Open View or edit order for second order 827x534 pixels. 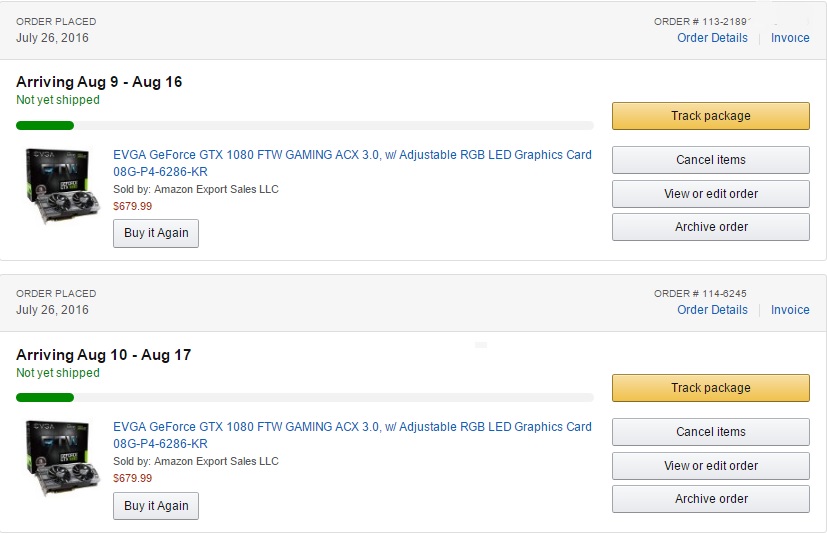tap(710, 466)
